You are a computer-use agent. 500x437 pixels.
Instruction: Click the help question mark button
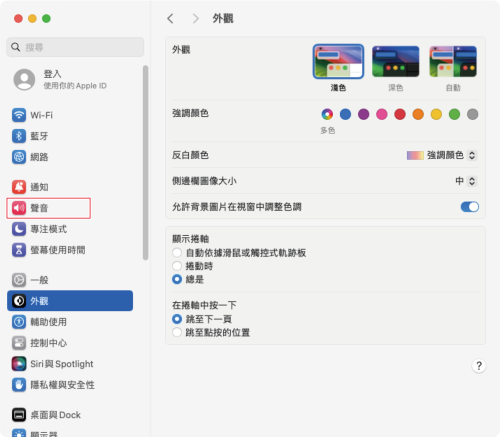[x=479, y=366]
